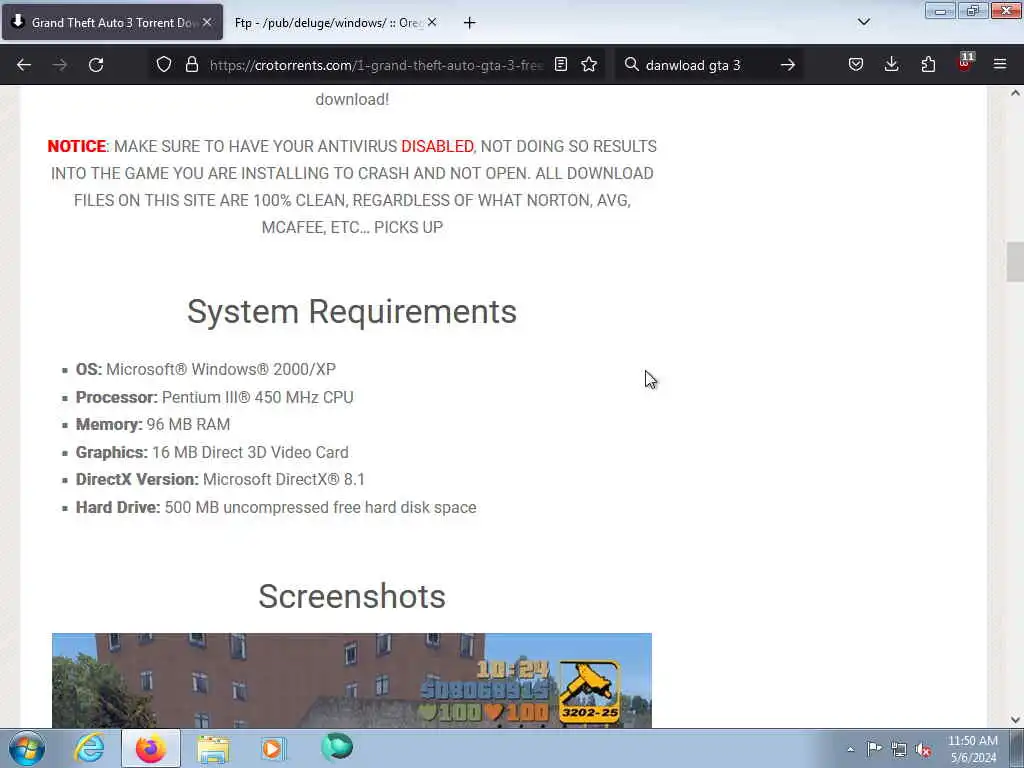Image resolution: width=1024 pixels, height=768 pixels.
Task: Click Graphics: 16 MB Direct 3D line
Action: [x=212, y=452]
